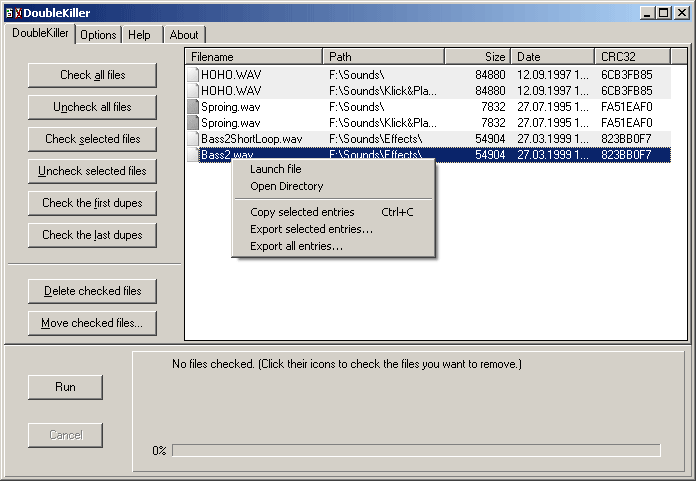Click the file icon next to Bass2ShortLoop.wav
The width and height of the screenshot is (696, 481).
pyautogui.click(x=193, y=138)
